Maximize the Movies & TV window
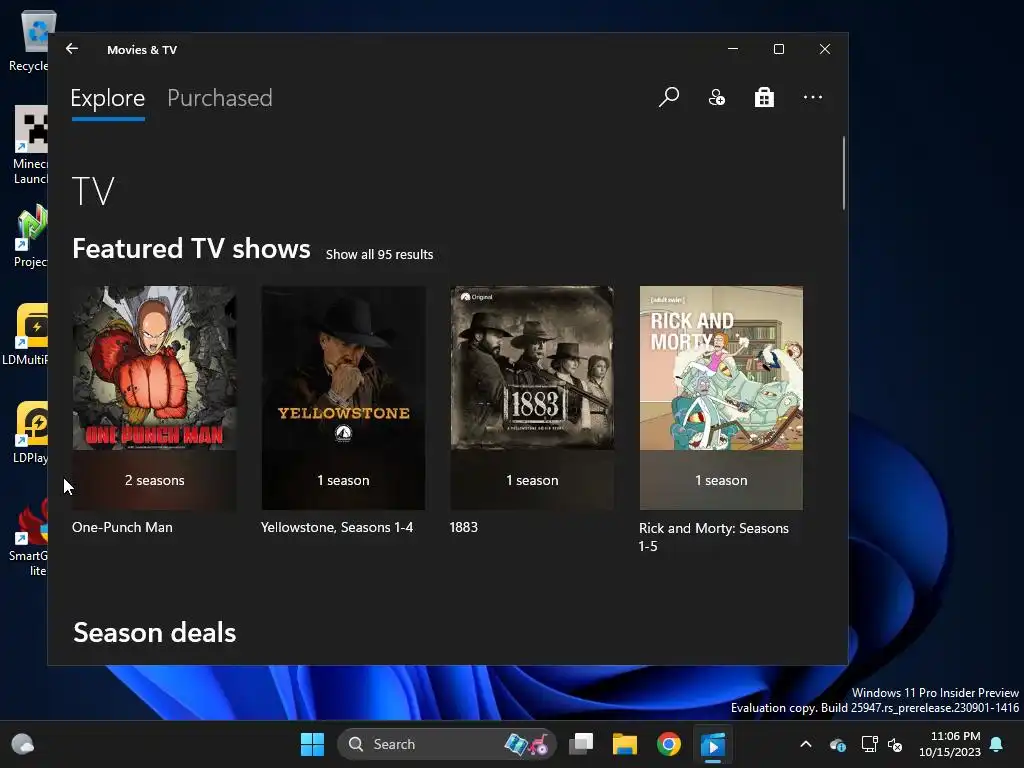The height and width of the screenshot is (768, 1024). click(778, 49)
